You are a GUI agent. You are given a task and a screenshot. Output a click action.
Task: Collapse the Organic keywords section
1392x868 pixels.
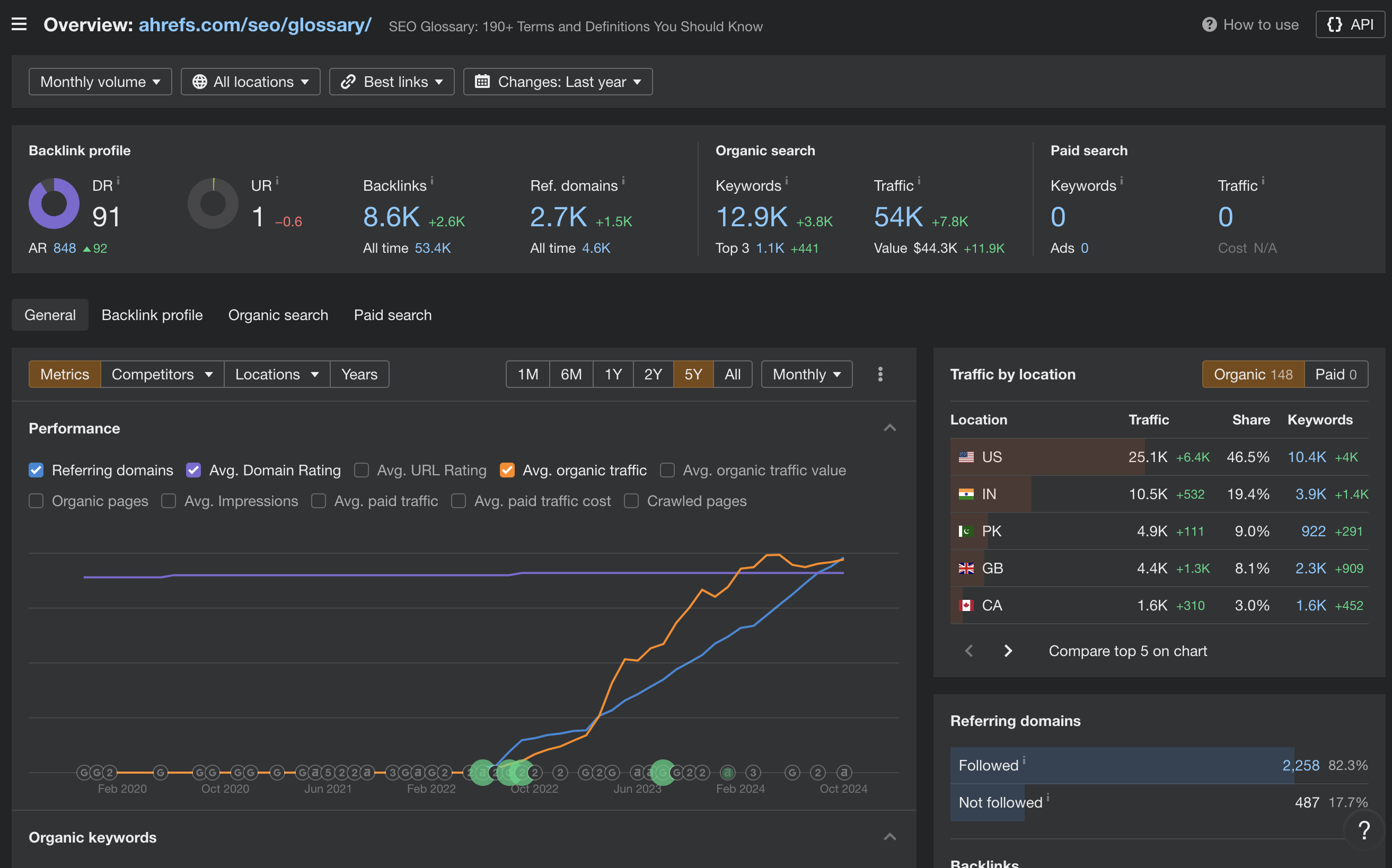(889, 837)
